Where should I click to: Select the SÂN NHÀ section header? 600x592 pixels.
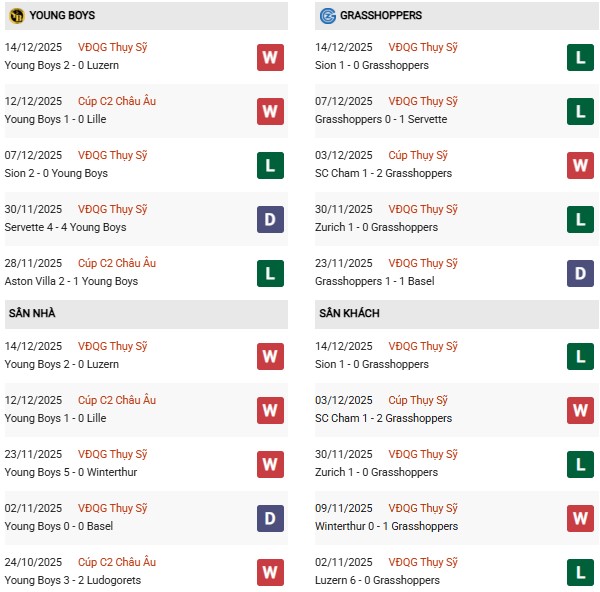tap(32, 314)
